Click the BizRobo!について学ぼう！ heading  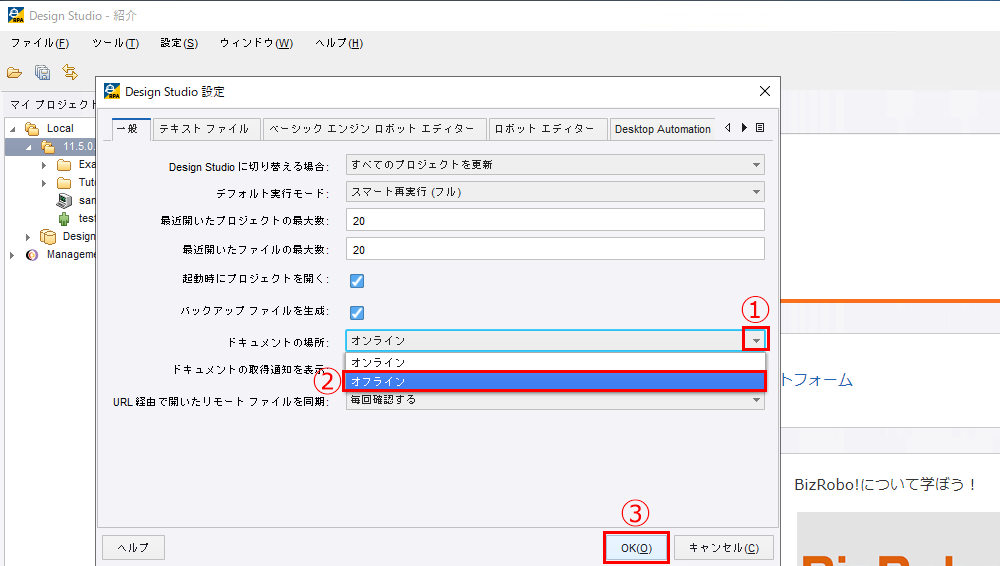click(885, 484)
